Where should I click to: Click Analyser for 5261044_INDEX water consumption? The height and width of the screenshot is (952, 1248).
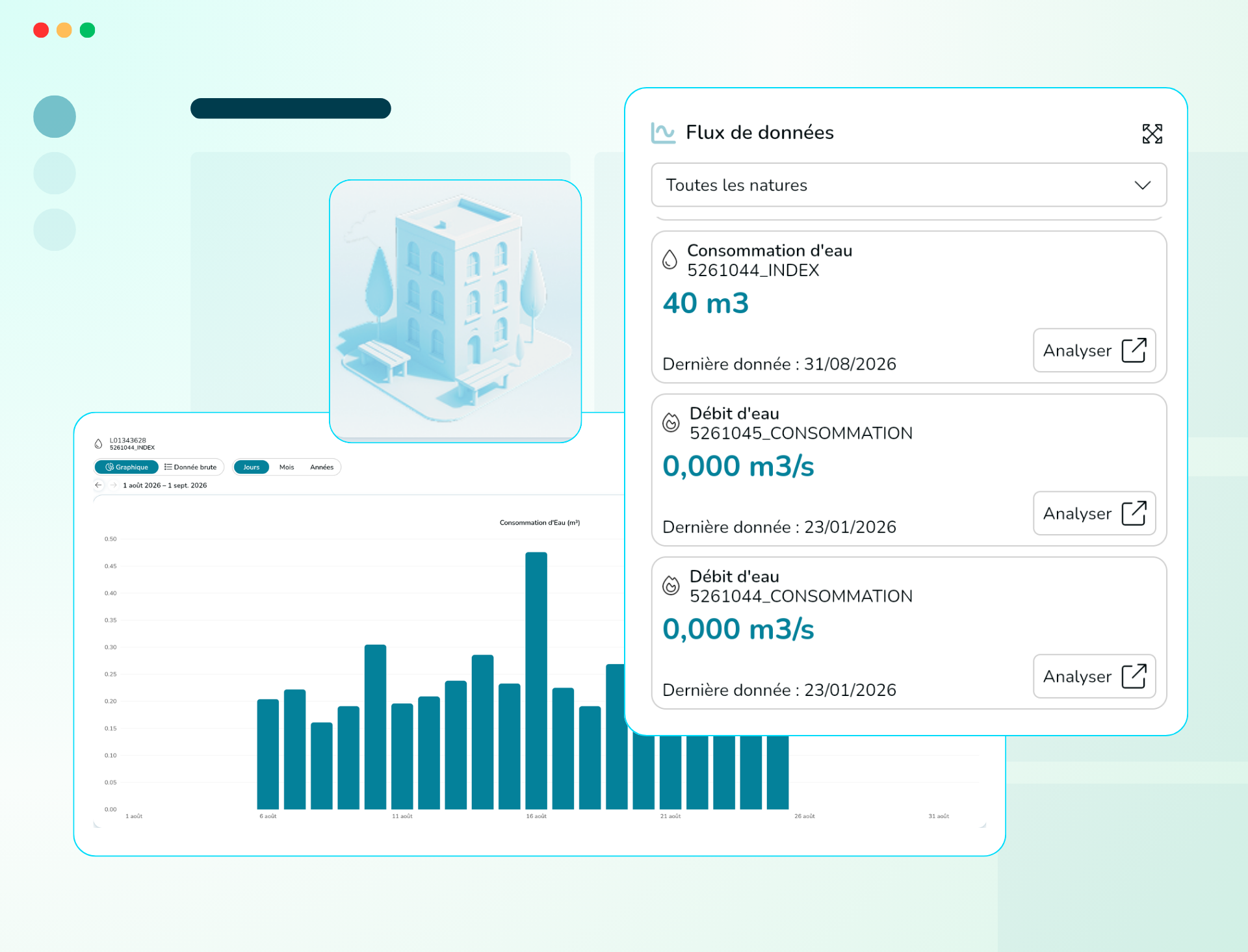click(x=1094, y=350)
